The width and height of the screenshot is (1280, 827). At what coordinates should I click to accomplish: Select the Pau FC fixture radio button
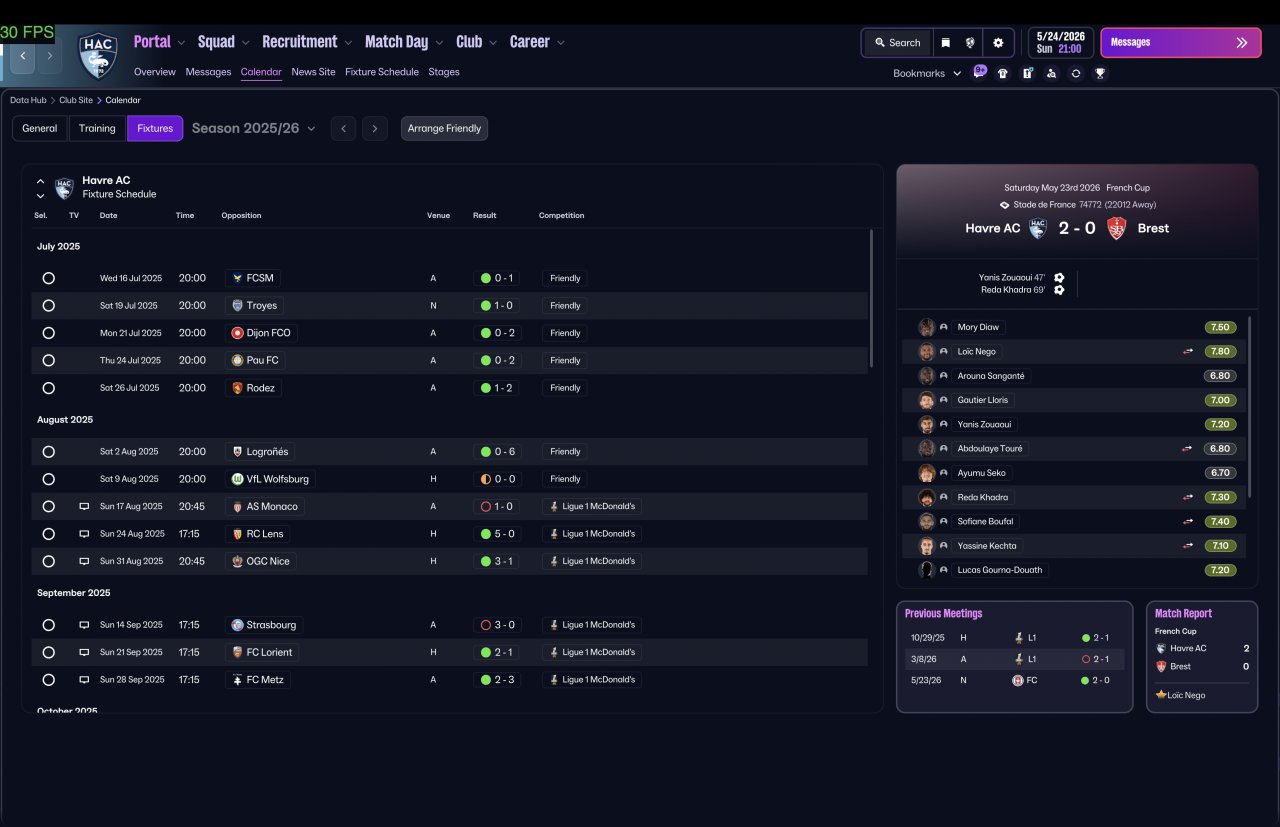pyautogui.click(x=48, y=360)
